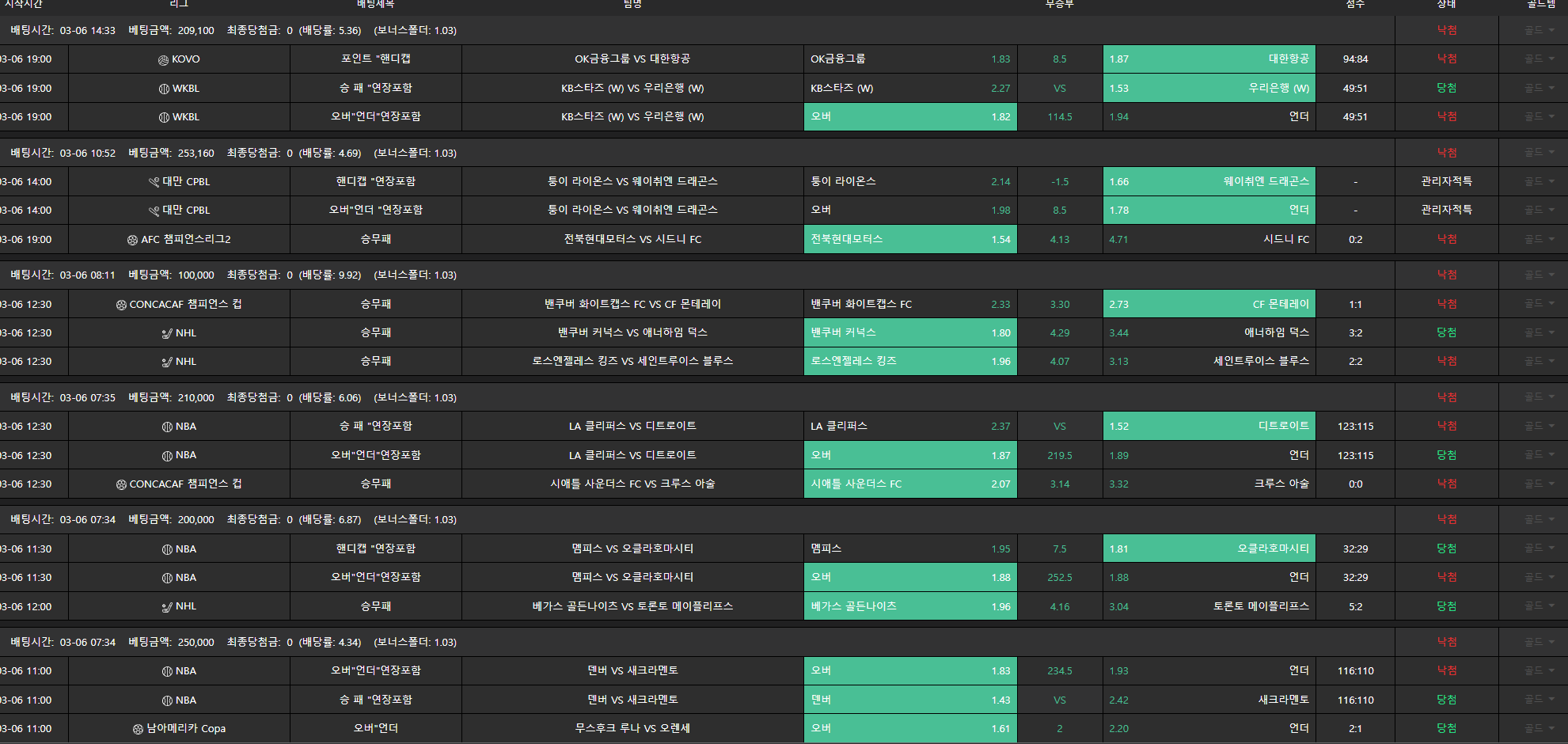1568x744 pixels.
Task: Click the NBA icon in LA 클리퍼스 오버언더 row
Action: [167, 456]
